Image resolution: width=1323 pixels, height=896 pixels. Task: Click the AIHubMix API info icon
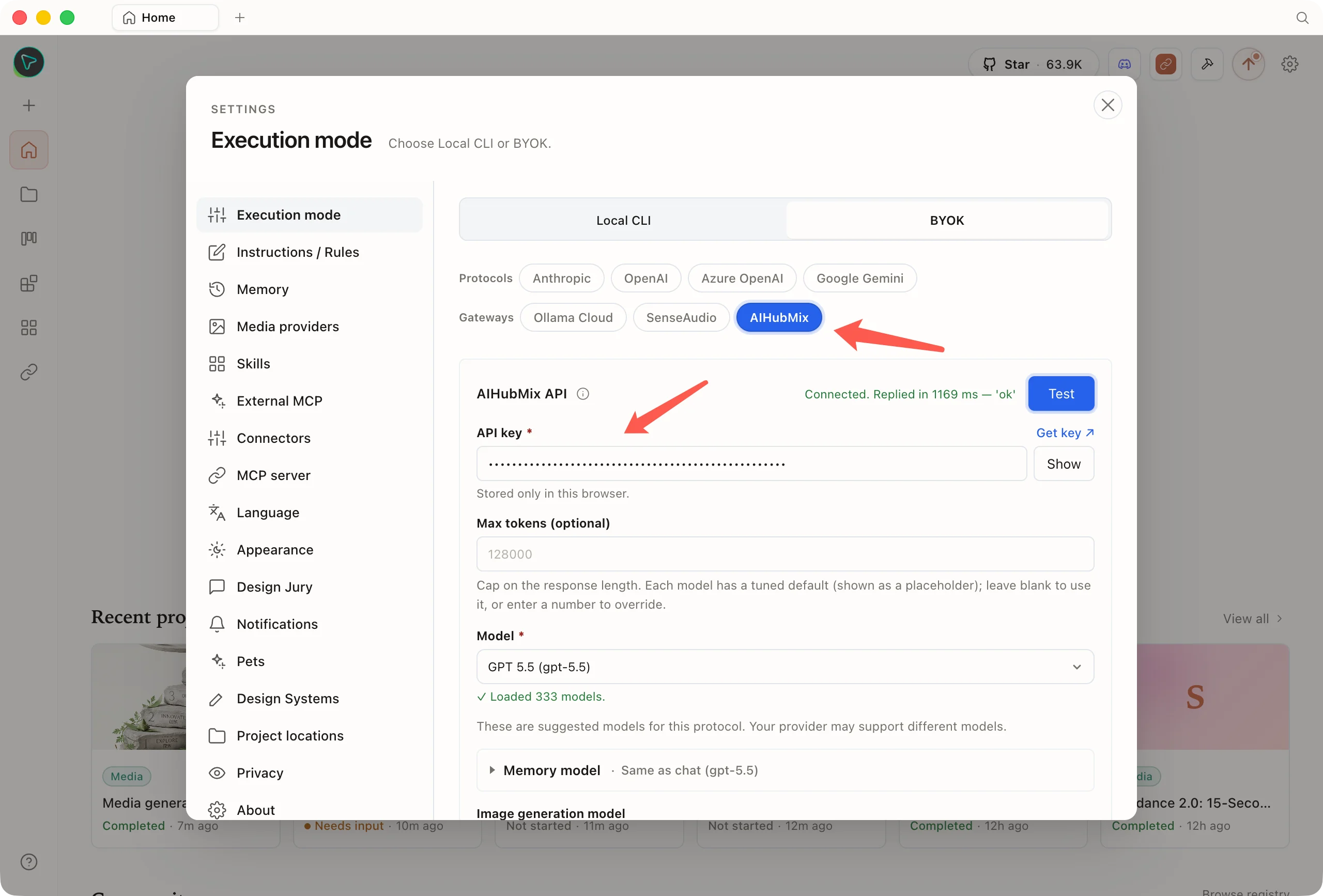tap(582, 394)
